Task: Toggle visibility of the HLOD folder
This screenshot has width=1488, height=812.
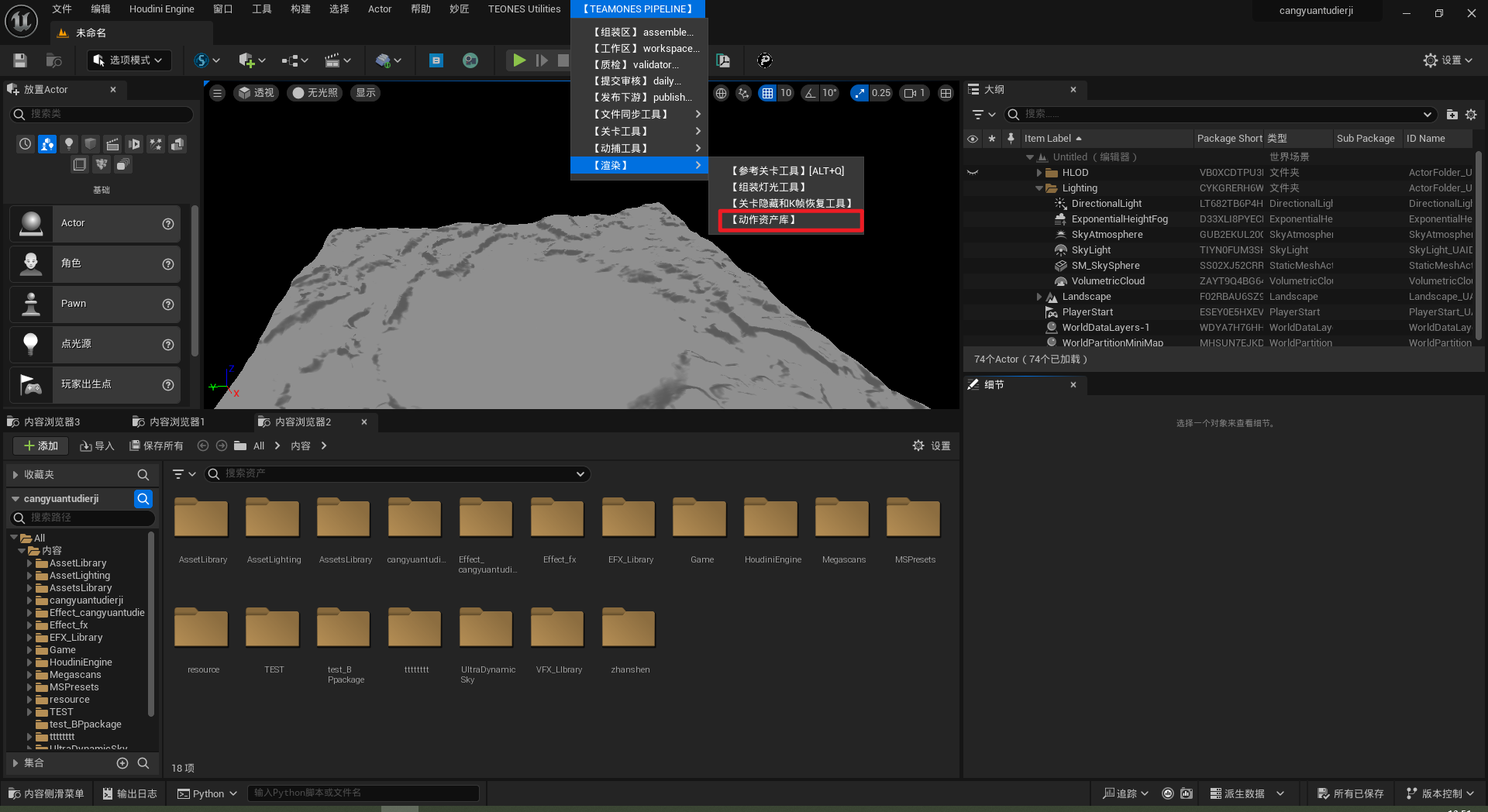Action: [973, 173]
